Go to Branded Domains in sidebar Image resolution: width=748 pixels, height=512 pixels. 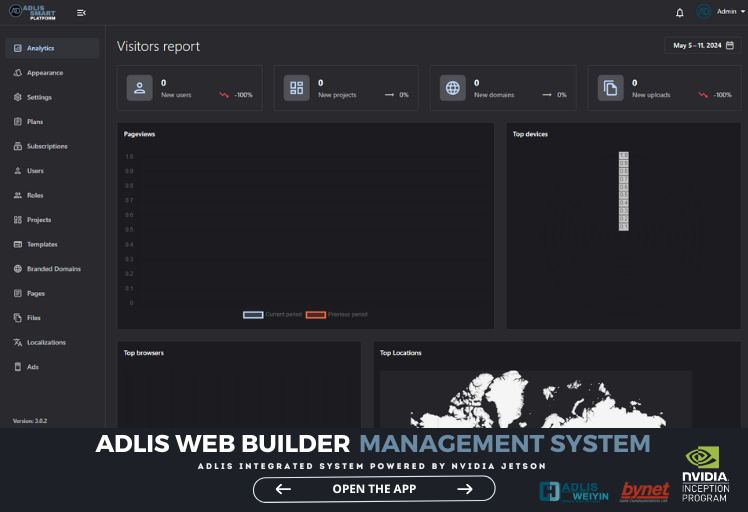(53, 269)
